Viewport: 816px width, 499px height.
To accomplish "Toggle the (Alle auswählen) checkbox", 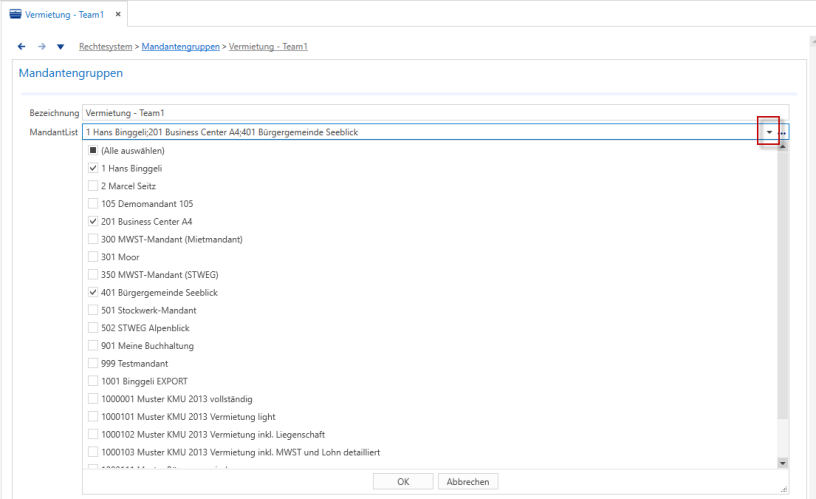I will pyautogui.click(x=93, y=150).
